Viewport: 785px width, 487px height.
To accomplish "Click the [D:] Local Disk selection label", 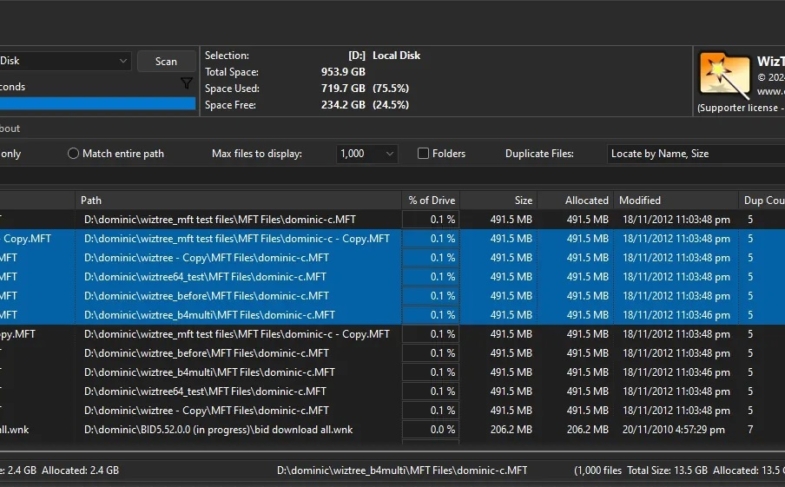I will 384,56.
